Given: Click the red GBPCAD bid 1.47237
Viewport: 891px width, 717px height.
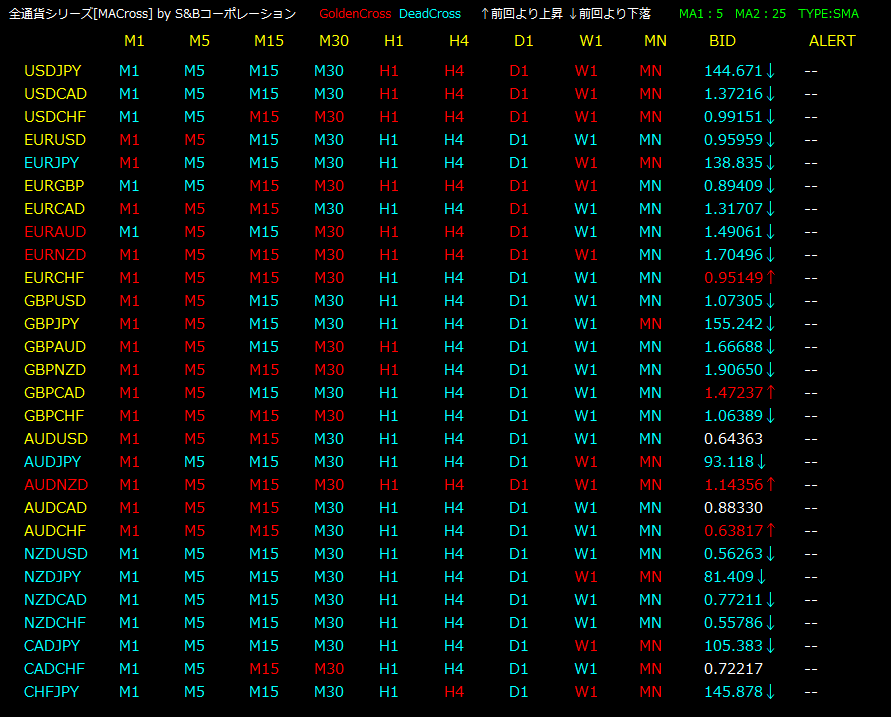Looking at the screenshot, I should click(x=734, y=393).
